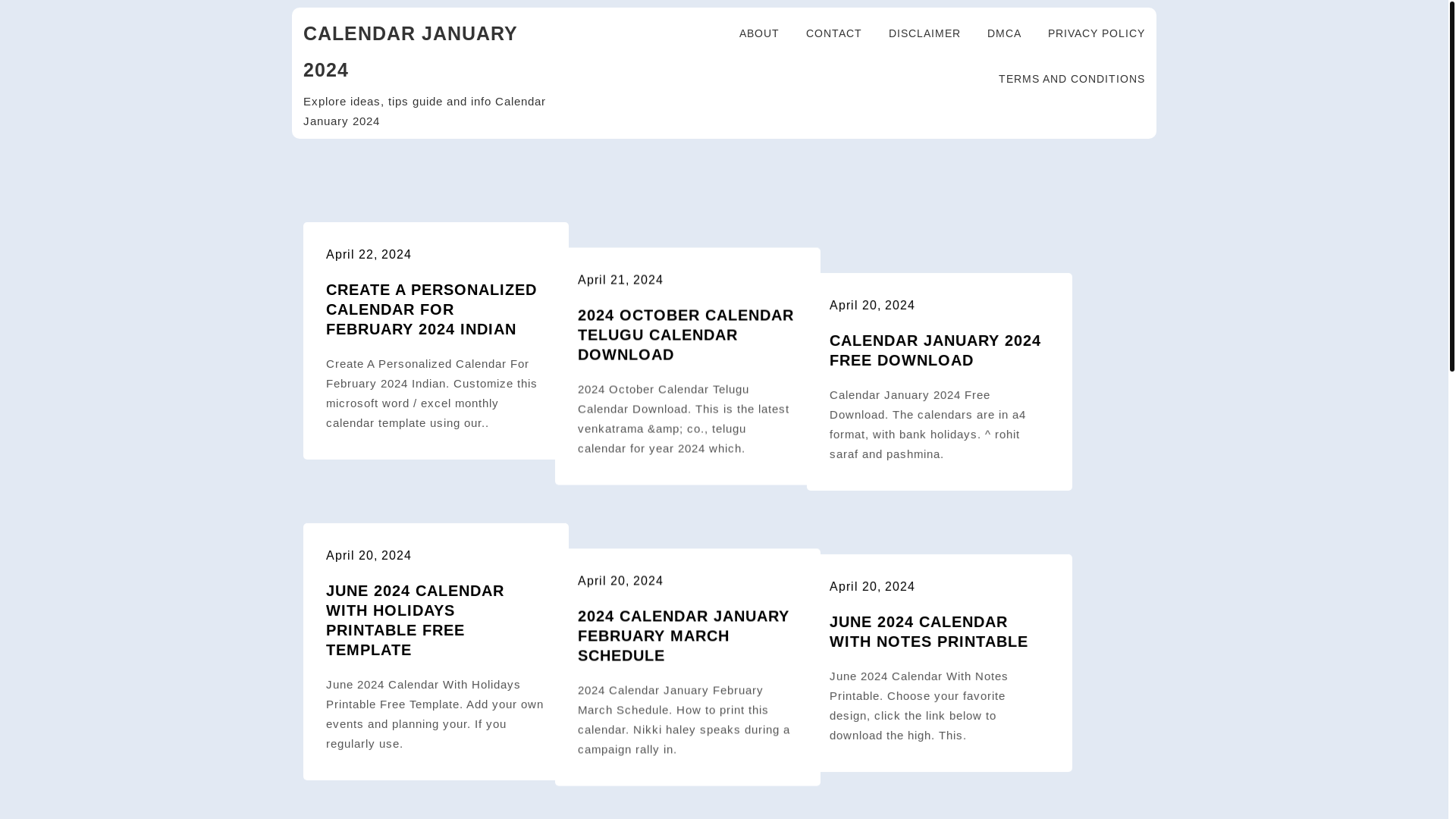Click excerpt about latest venkatrama telugu calendar
1456x819 pixels.
(x=683, y=419)
